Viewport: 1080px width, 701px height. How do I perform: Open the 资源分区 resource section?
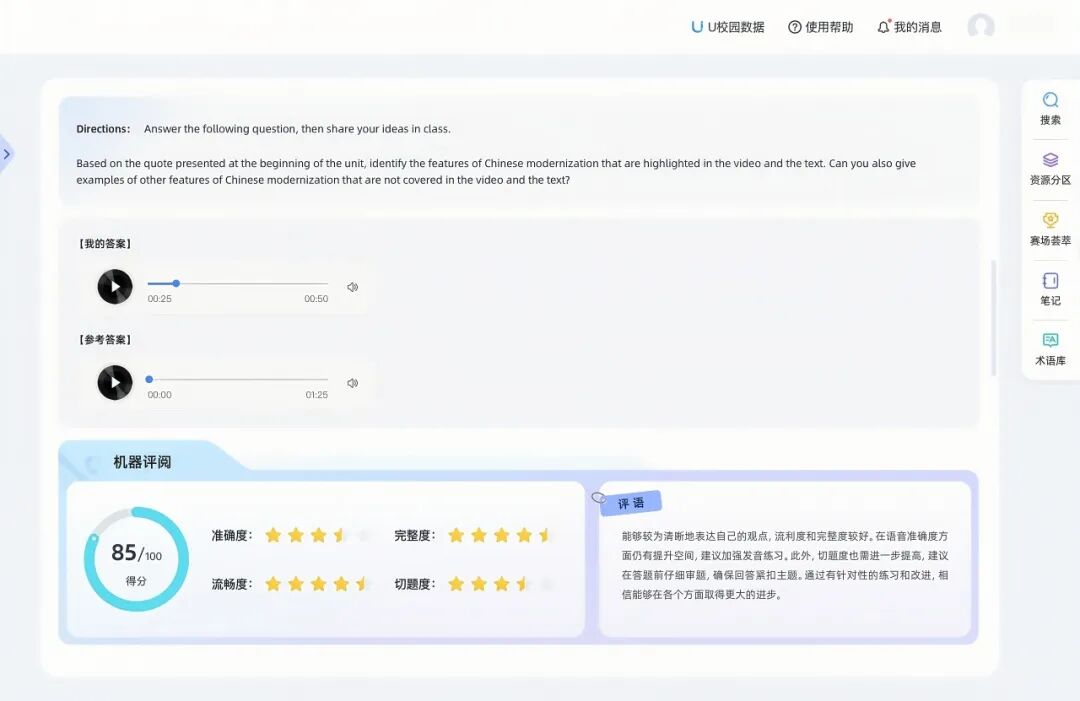point(1050,168)
